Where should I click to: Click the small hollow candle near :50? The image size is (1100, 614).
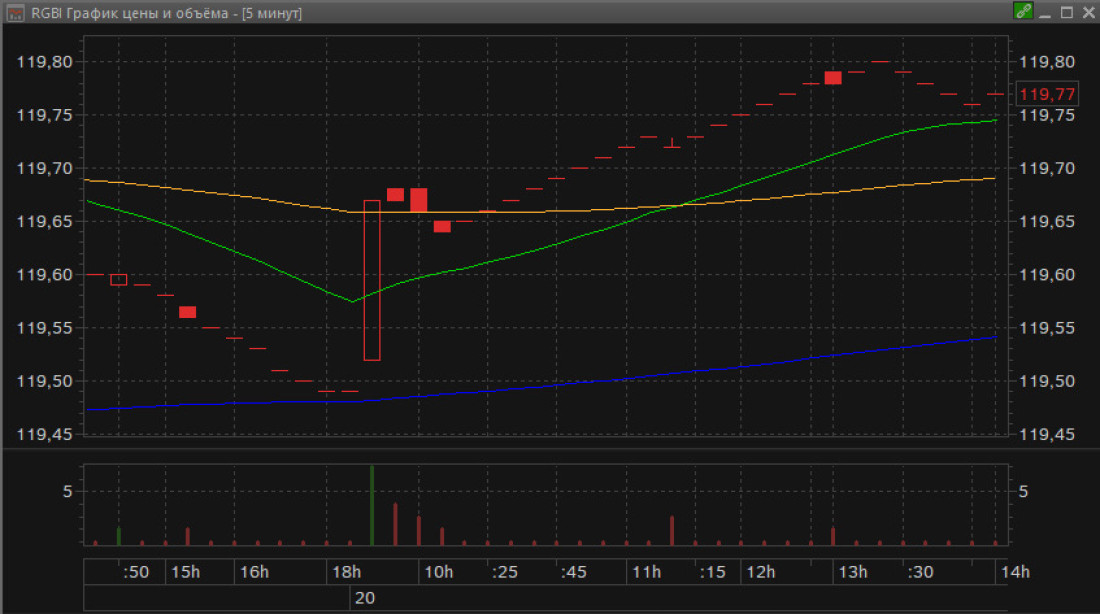point(119,280)
